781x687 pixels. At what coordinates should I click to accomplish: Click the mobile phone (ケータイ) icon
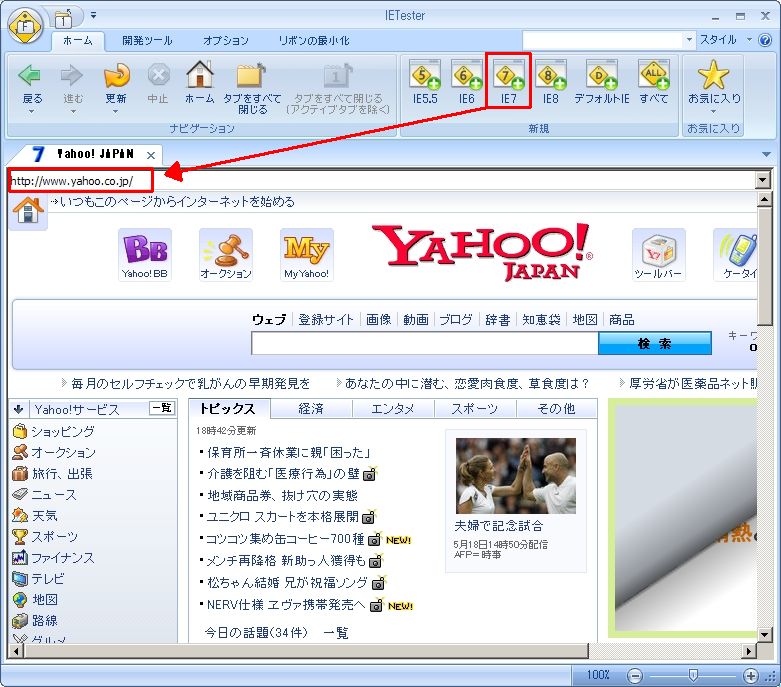735,254
